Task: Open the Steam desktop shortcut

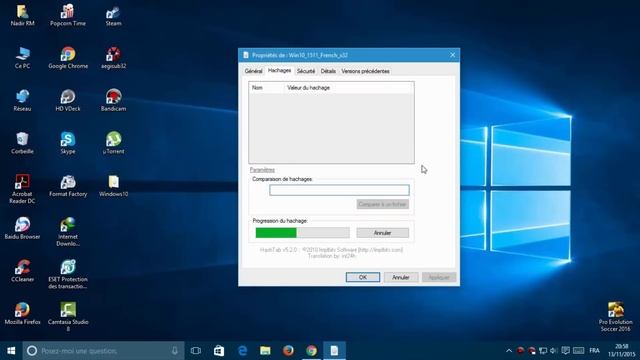Action: point(113,16)
